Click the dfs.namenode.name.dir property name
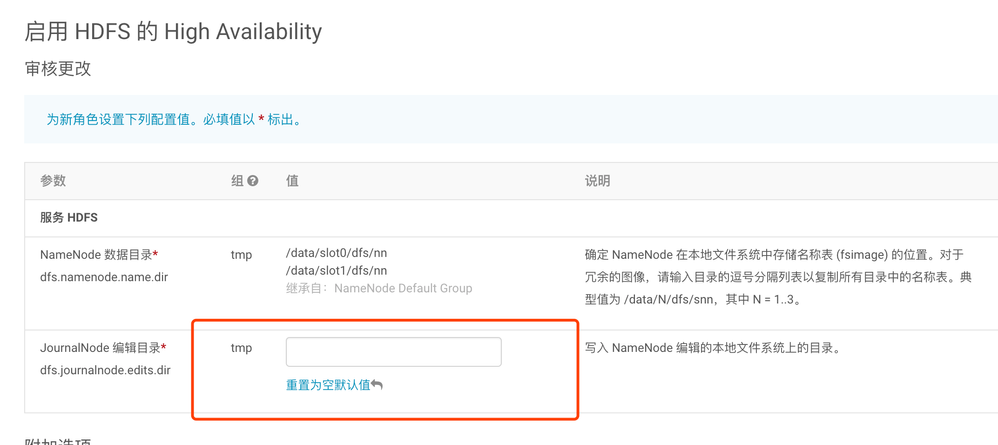Viewport: 998px width, 445px height. [x=104, y=277]
